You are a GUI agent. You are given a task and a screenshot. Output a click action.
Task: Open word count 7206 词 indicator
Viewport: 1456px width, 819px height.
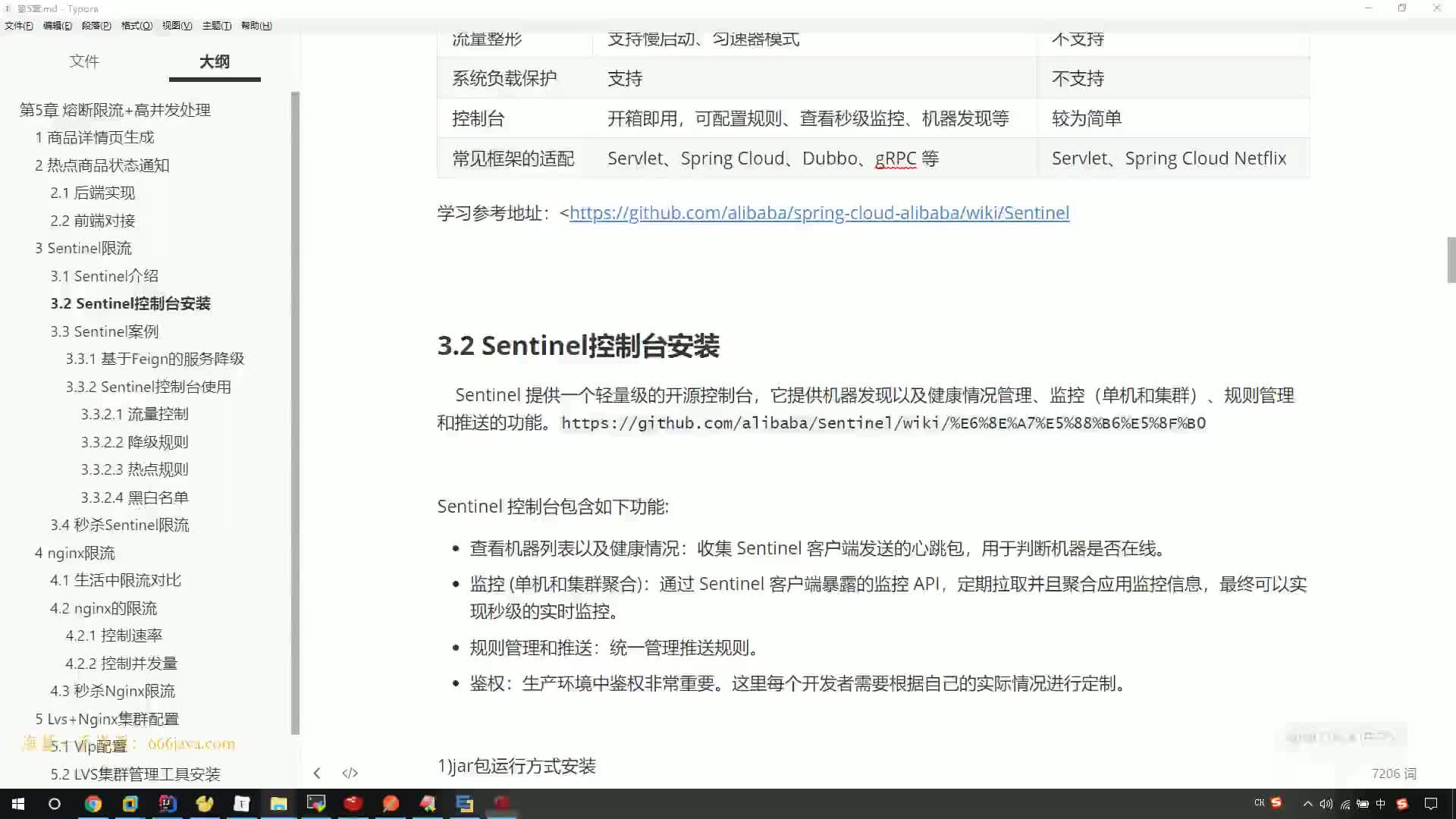coord(1394,773)
